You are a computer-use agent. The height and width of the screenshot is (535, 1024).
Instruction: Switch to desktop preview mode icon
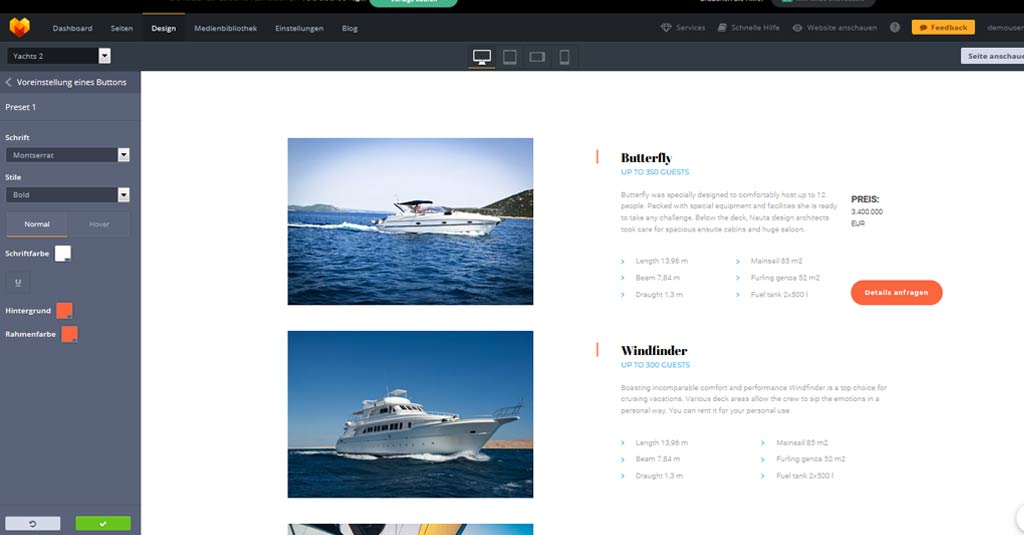[x=482, y=57]
